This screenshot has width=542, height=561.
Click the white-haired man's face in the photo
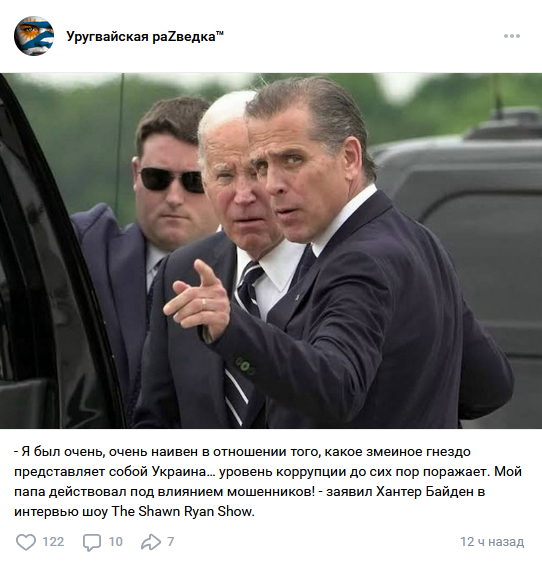238,193
